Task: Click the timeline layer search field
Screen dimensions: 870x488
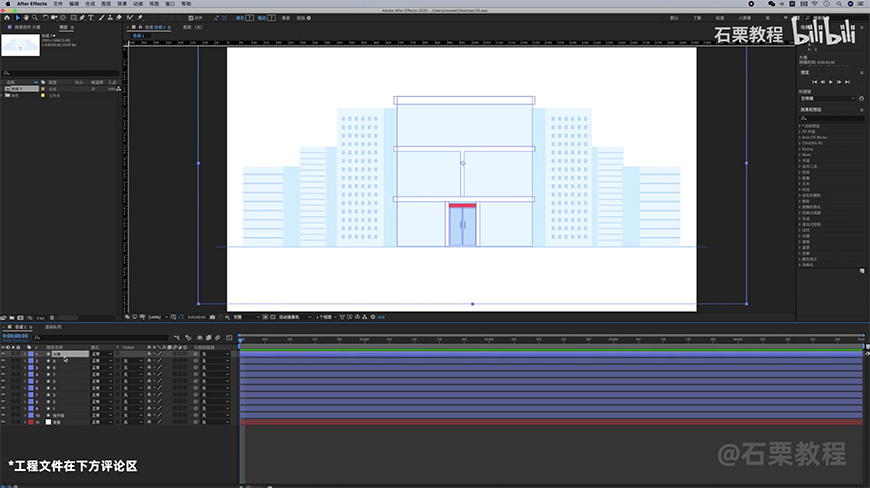Action: [101, 337]
